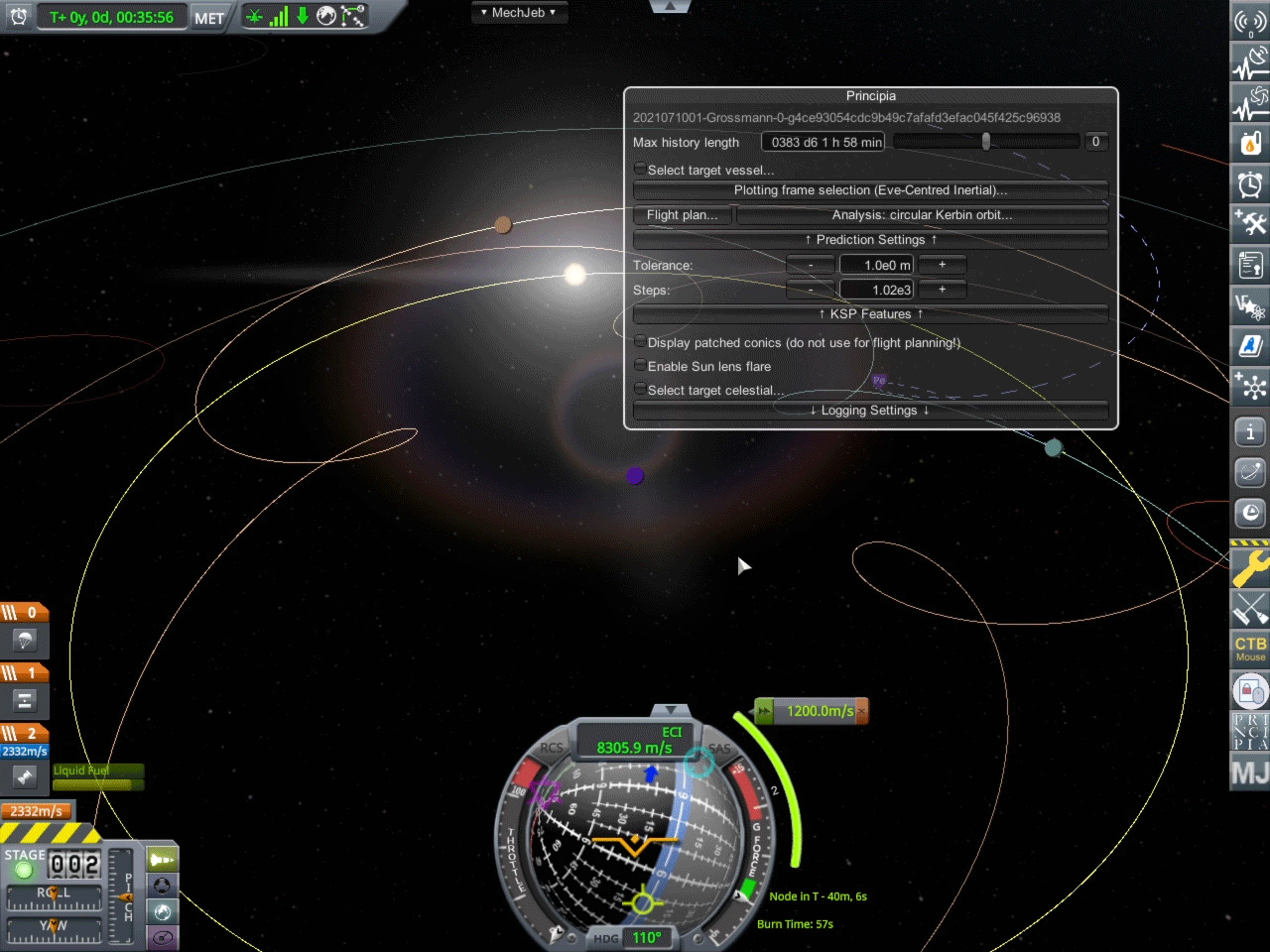The width and height of the screenshot is (1270, 952).
Task: Collapse the Prediction Settings section
Action: click(x=870, y=240)
